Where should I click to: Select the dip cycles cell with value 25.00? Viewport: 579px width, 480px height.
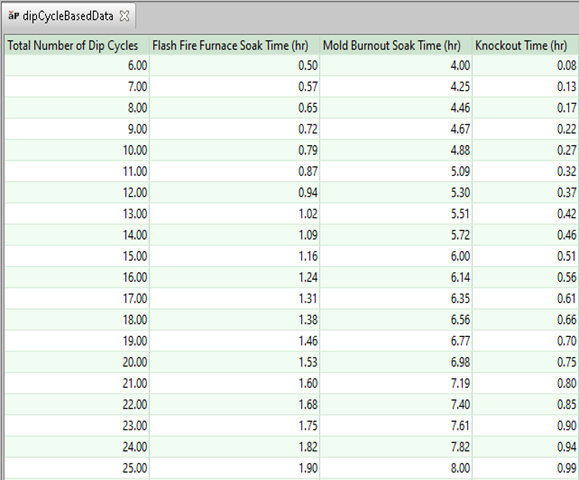click(77, 468)
